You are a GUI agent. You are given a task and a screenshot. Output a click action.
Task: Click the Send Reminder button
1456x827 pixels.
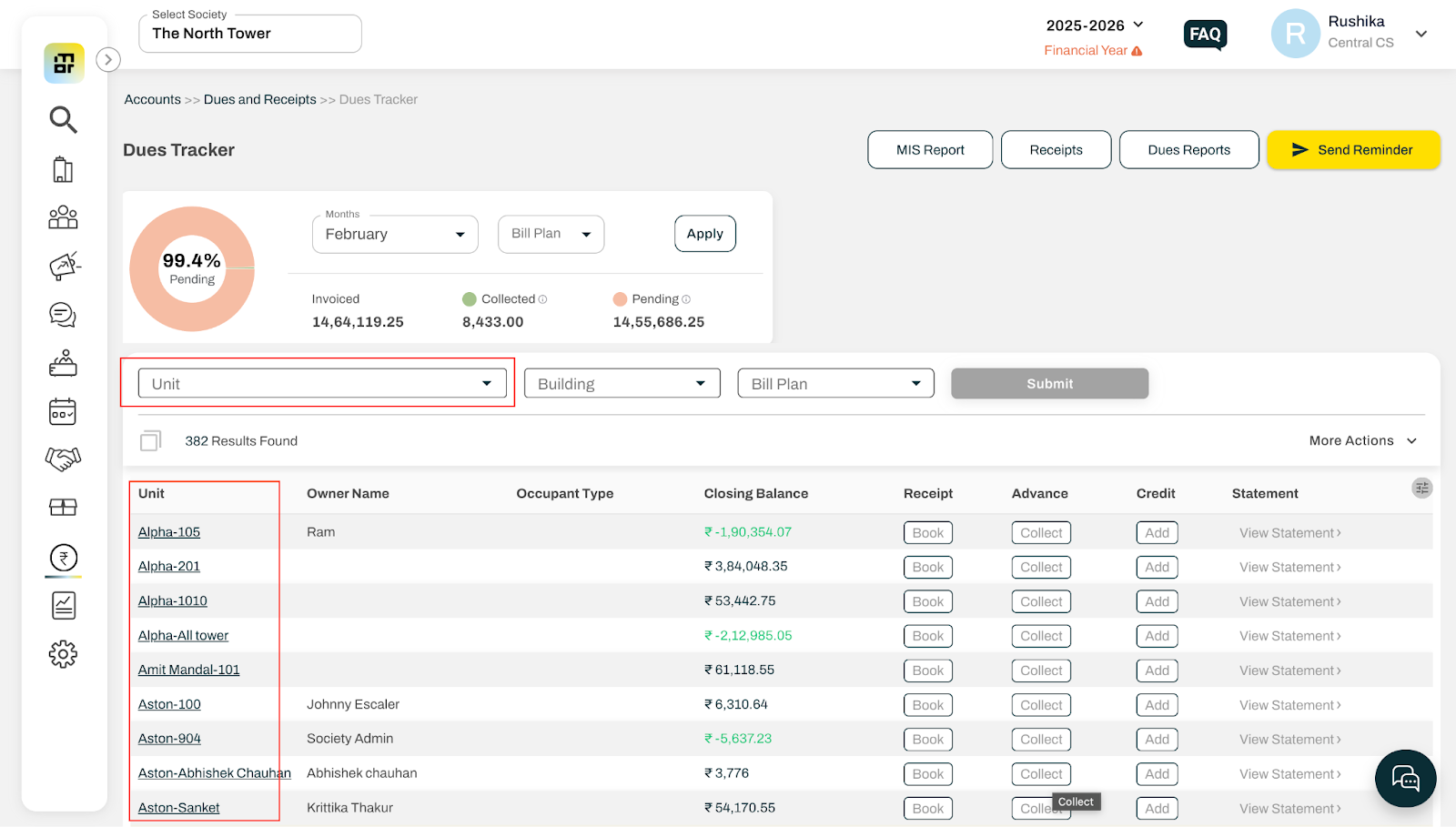tap(1354, 150)
